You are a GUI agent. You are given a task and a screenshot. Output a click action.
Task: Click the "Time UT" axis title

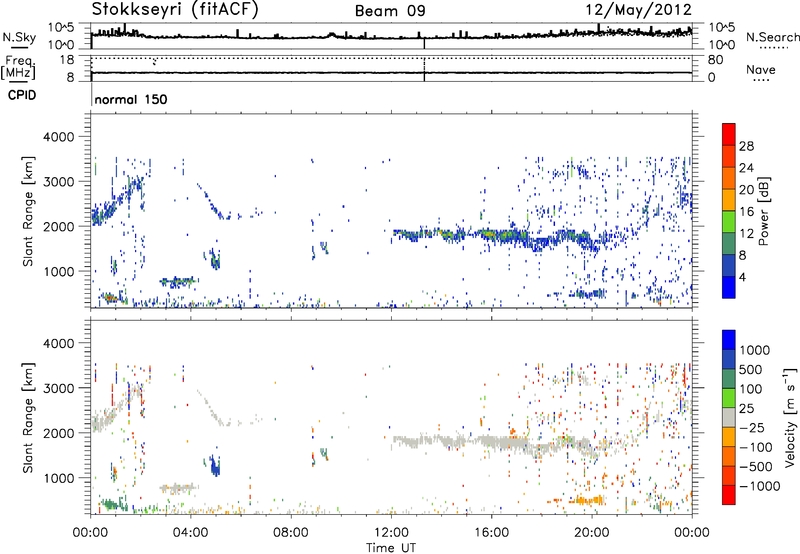(x=391, y=548)
